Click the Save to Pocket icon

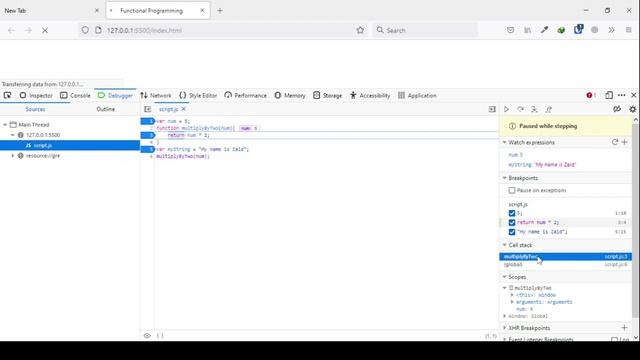(x=510, y=30)
